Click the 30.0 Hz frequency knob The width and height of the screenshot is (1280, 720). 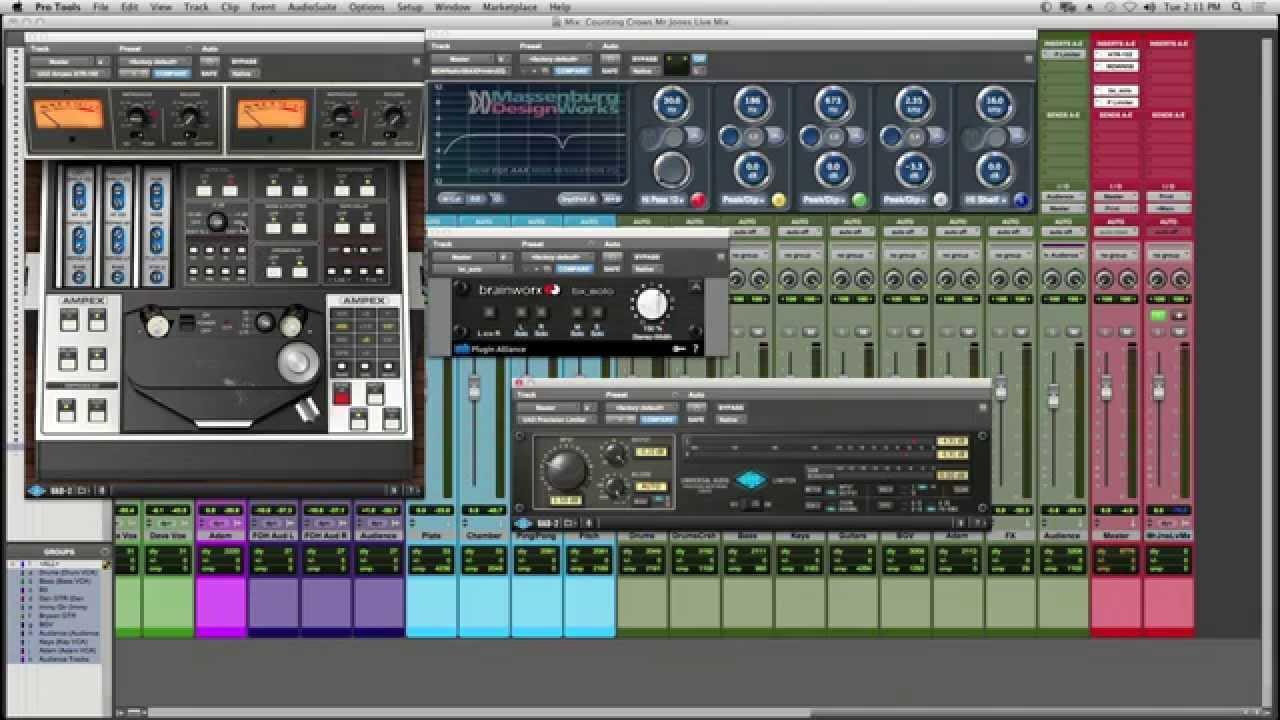(x=672, y=103)
